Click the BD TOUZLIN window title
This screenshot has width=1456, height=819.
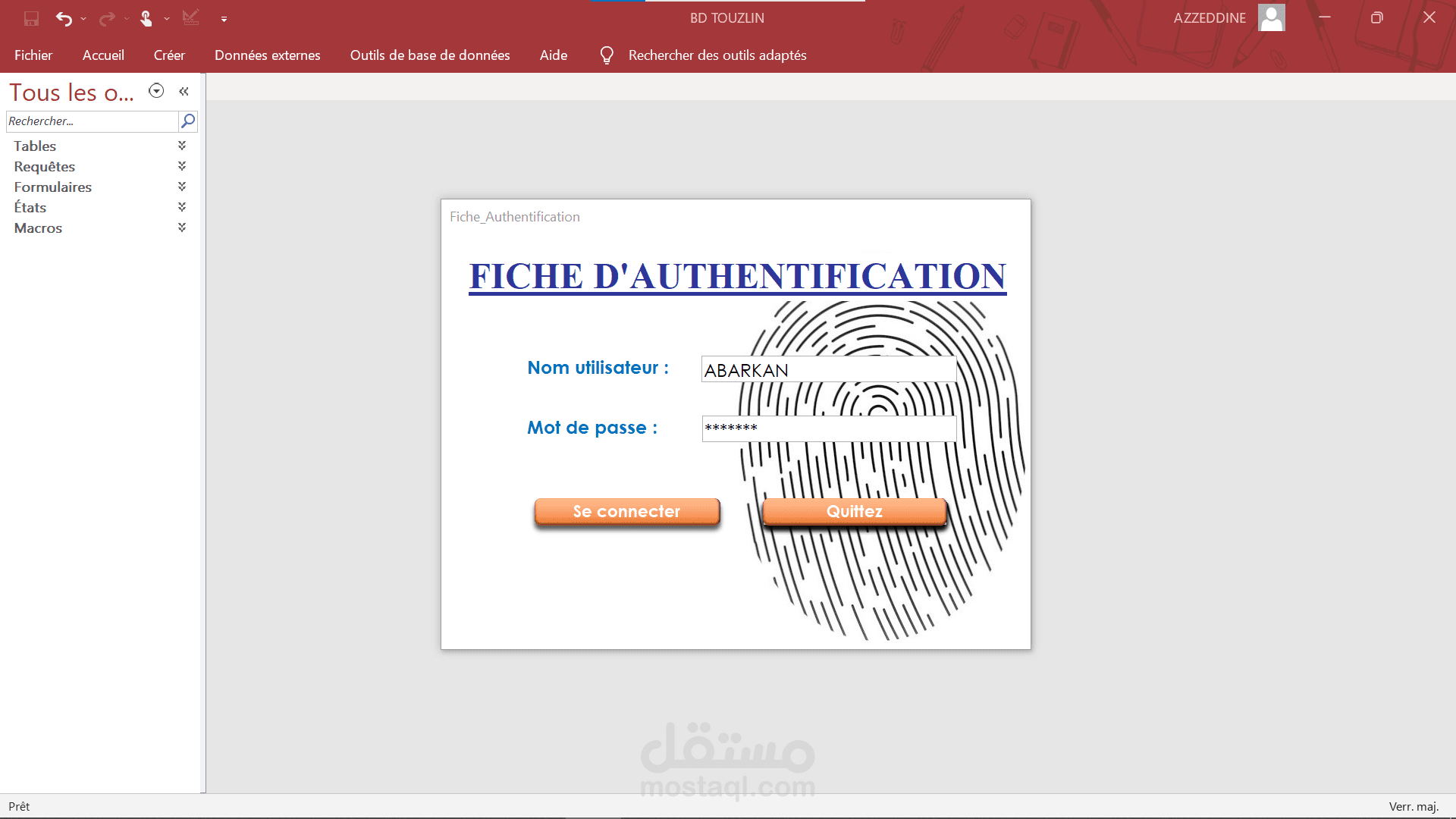(x=727, y=18)
